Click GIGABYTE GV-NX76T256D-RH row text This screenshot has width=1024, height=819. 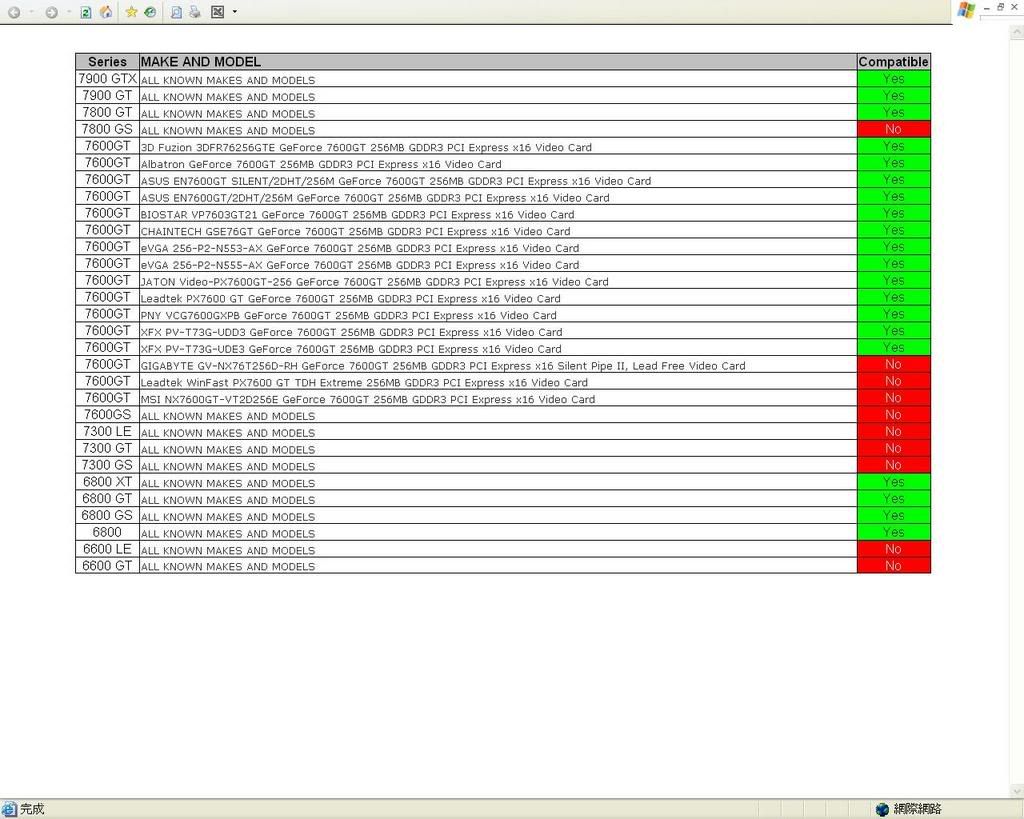443,366
